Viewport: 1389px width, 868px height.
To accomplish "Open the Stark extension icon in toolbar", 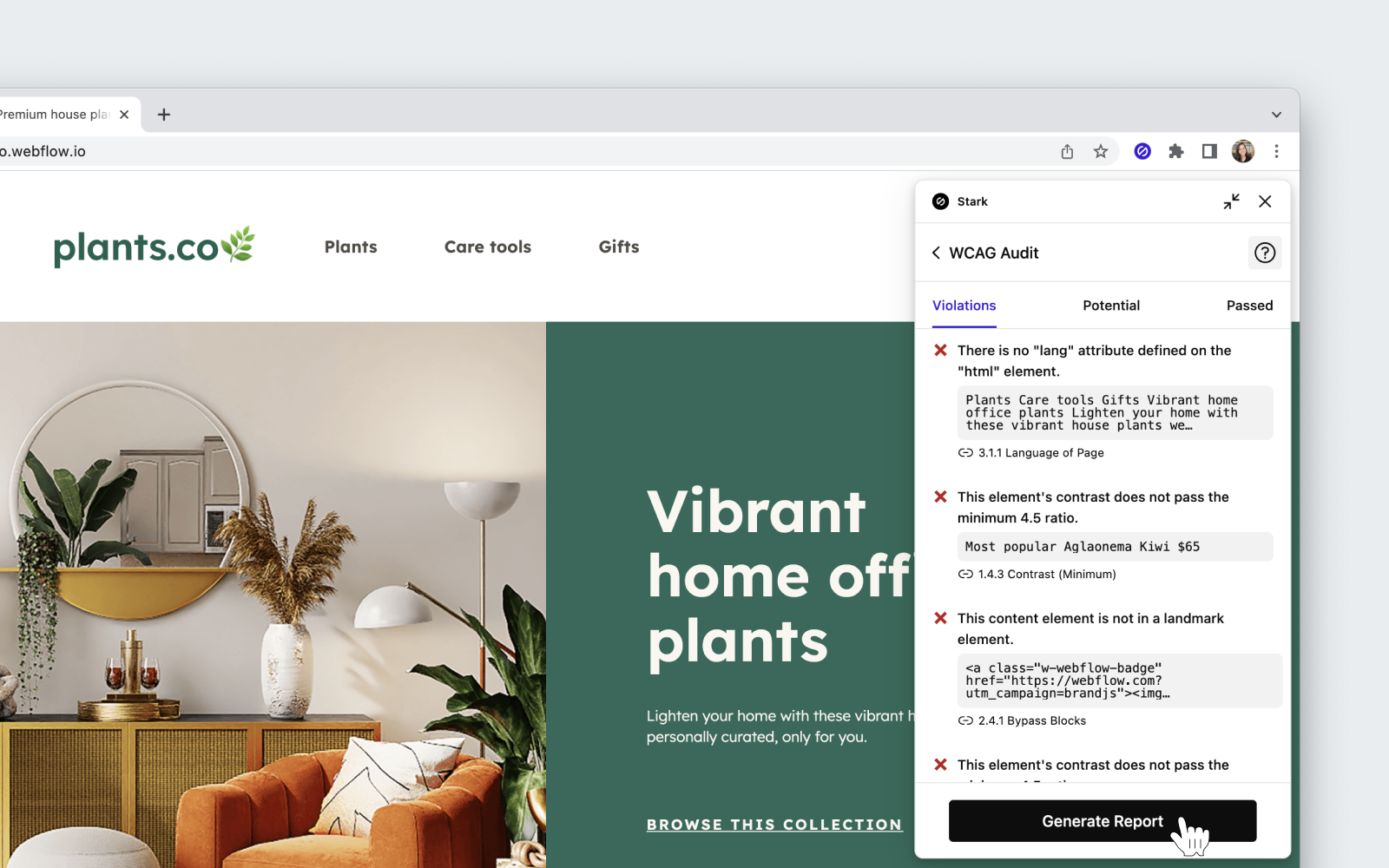I will tap(1142, 151).
